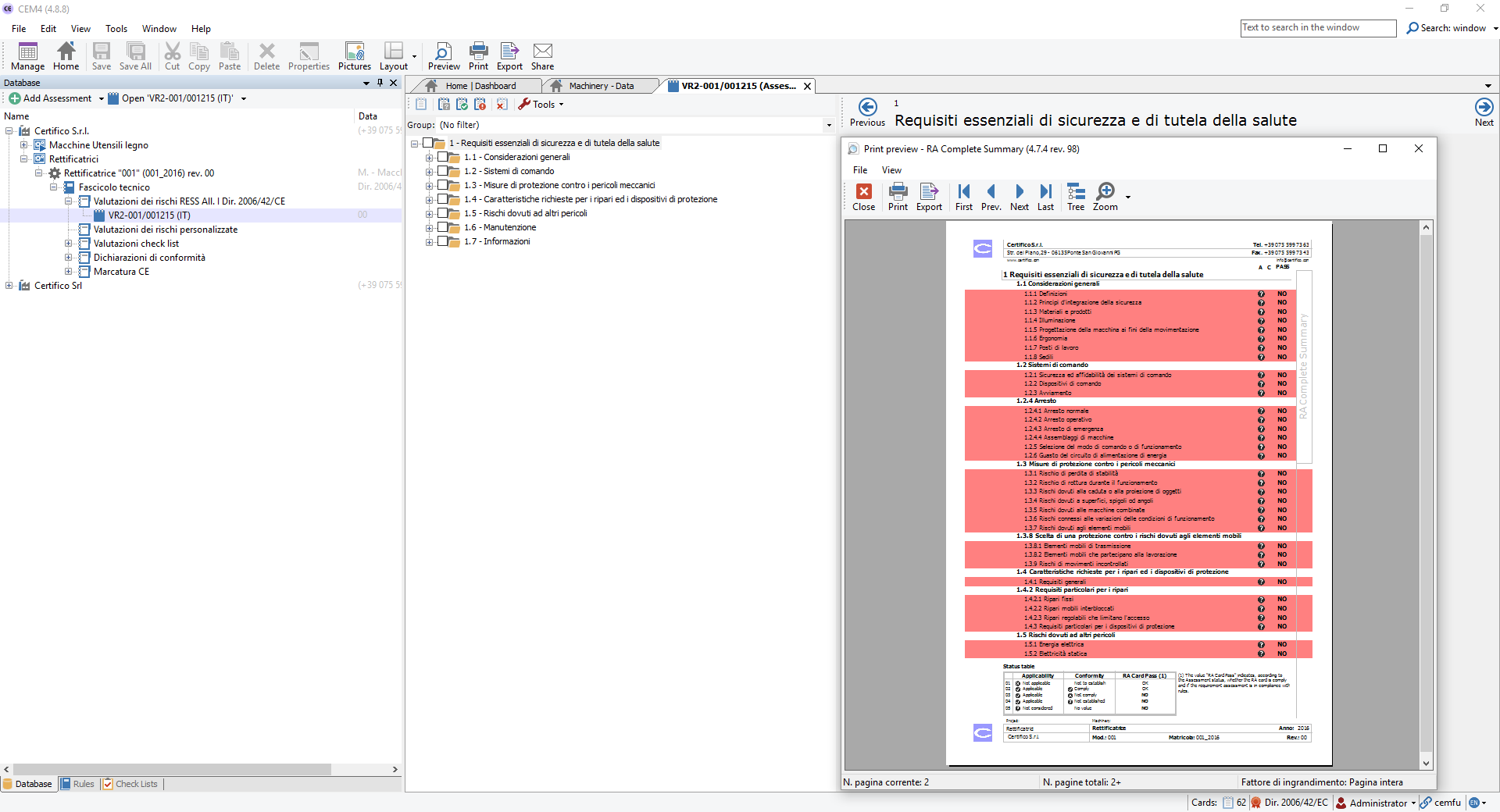Open the Group filter dropdown
Screen dimensions: 1500x812
point(828,125)
